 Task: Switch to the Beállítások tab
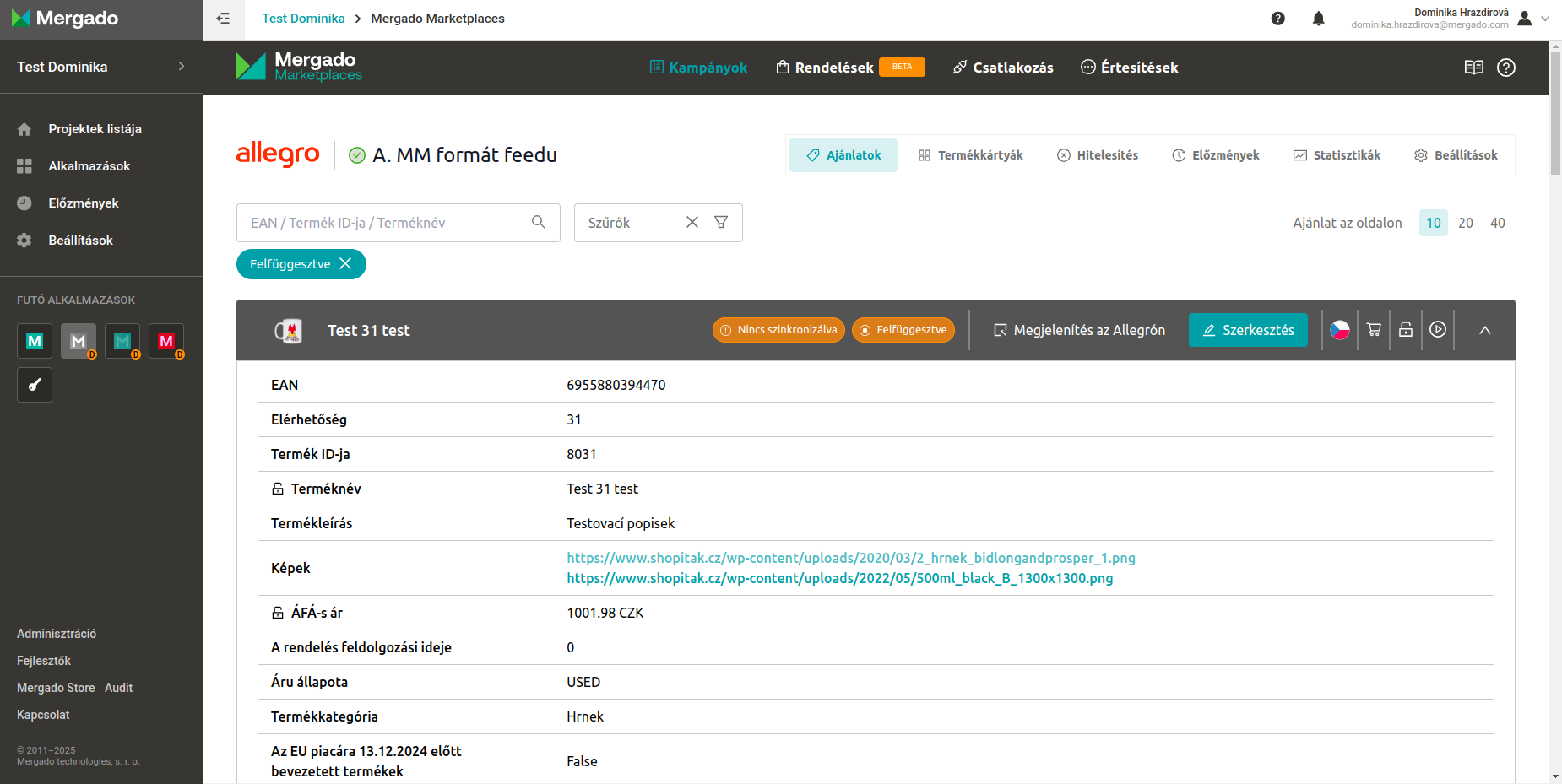pos(1456,155)
